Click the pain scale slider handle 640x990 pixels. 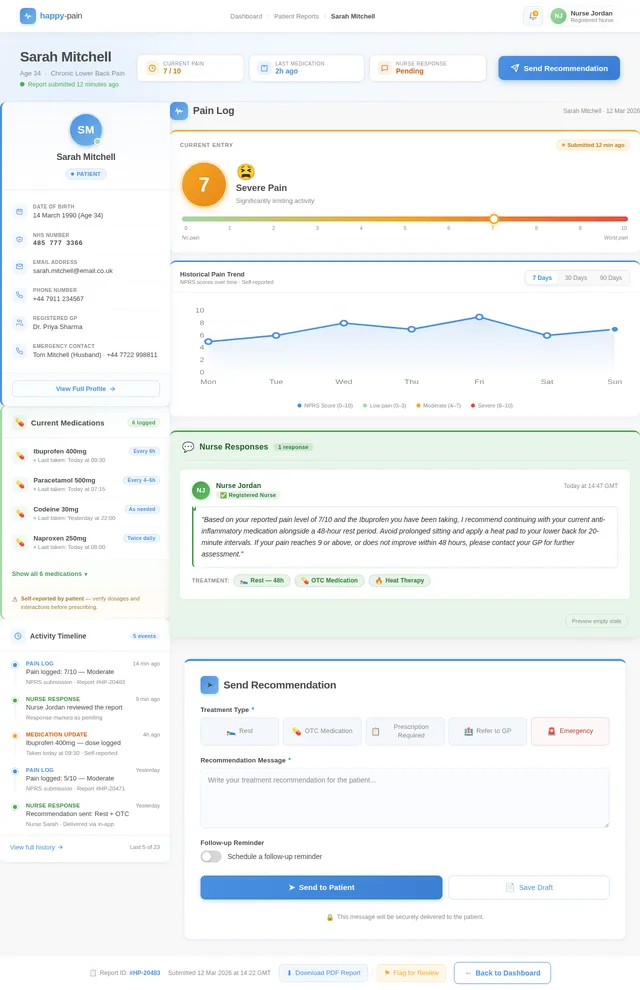tap(494, 218)
